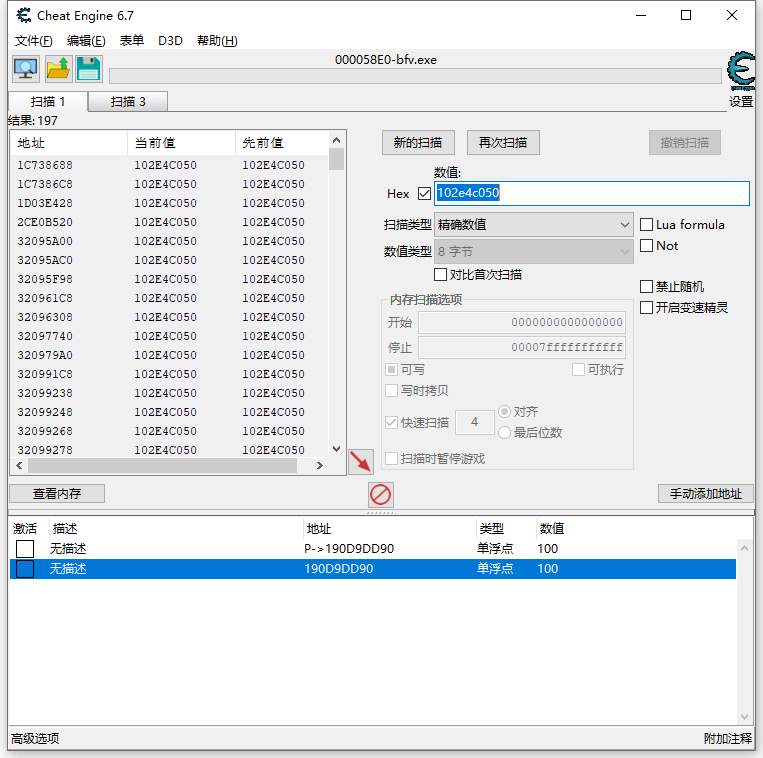Click 先前值 column header
This screenshot has height=758, width=763.
click(282, 143)
